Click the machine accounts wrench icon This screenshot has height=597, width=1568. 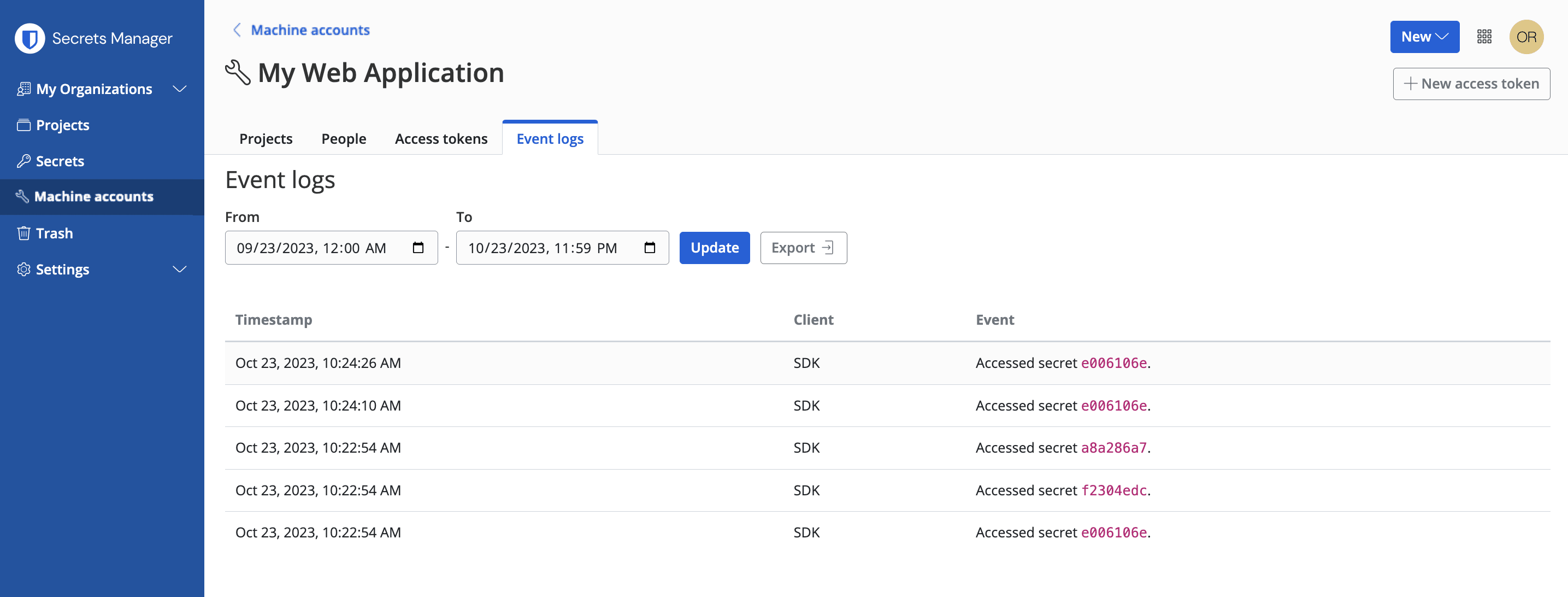[21, 195]
